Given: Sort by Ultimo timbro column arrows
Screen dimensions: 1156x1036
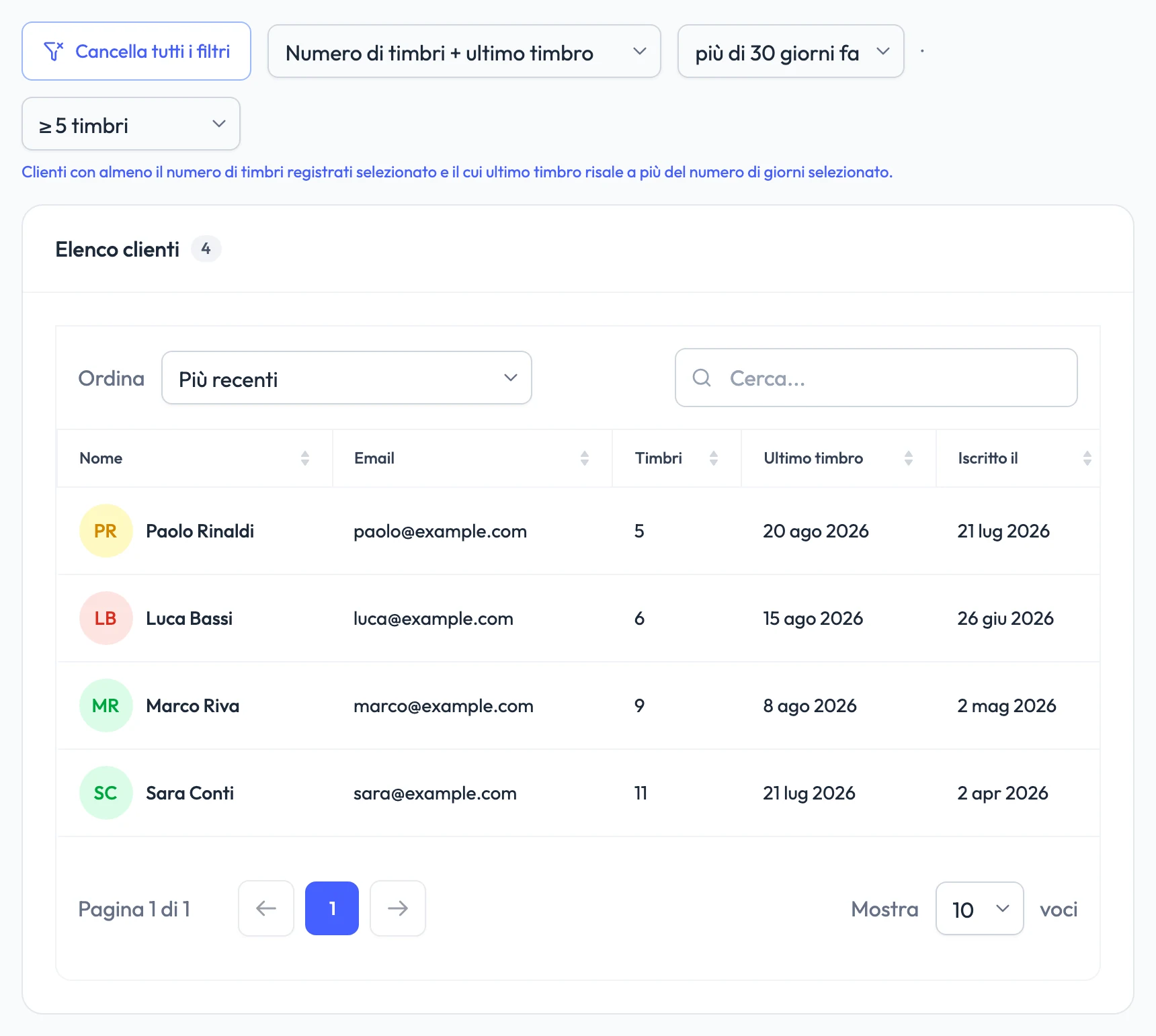Looking at the screenshot, I should 909,458.
